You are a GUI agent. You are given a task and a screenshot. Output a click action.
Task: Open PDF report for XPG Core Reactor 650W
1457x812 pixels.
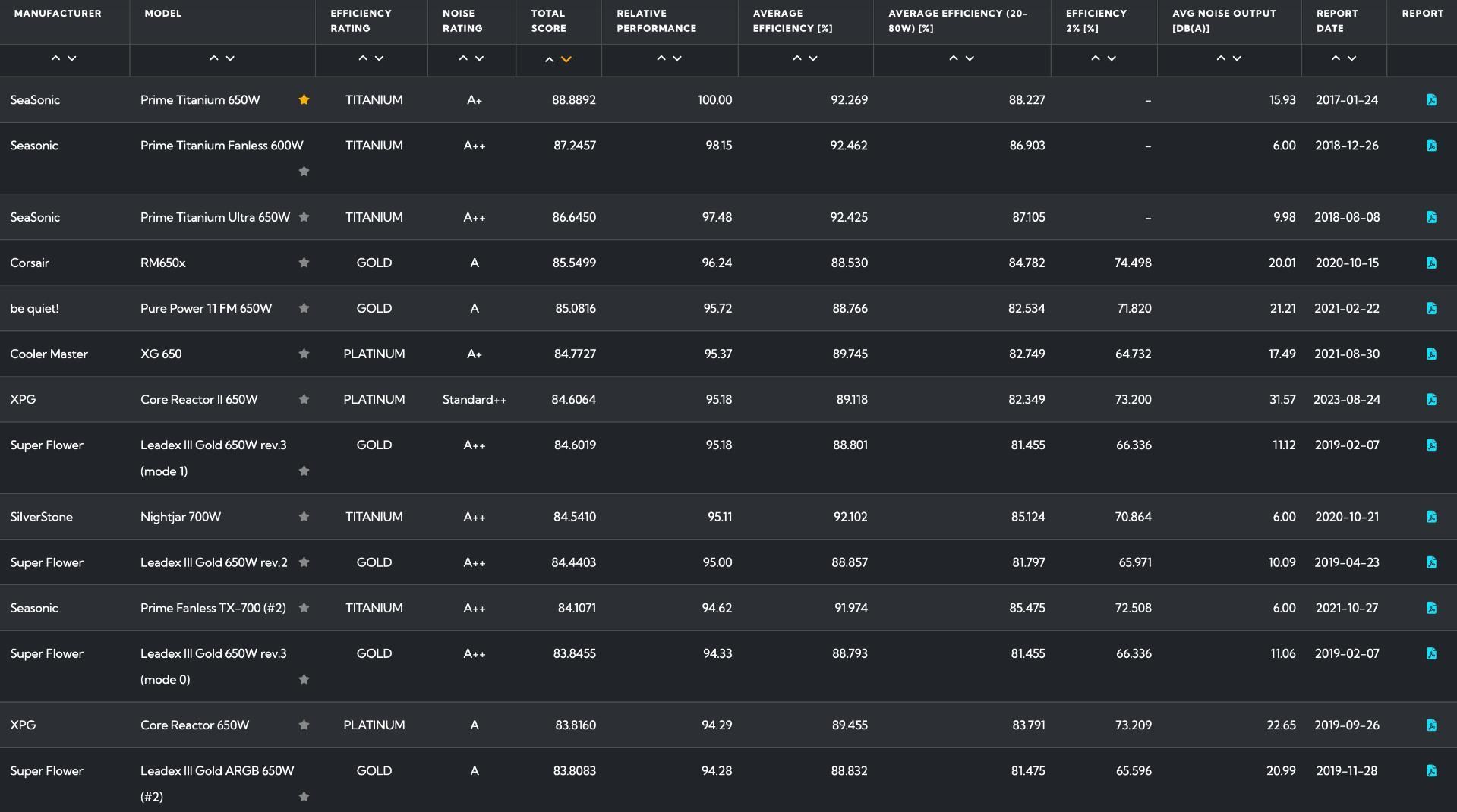click(x=1431, y=725)
